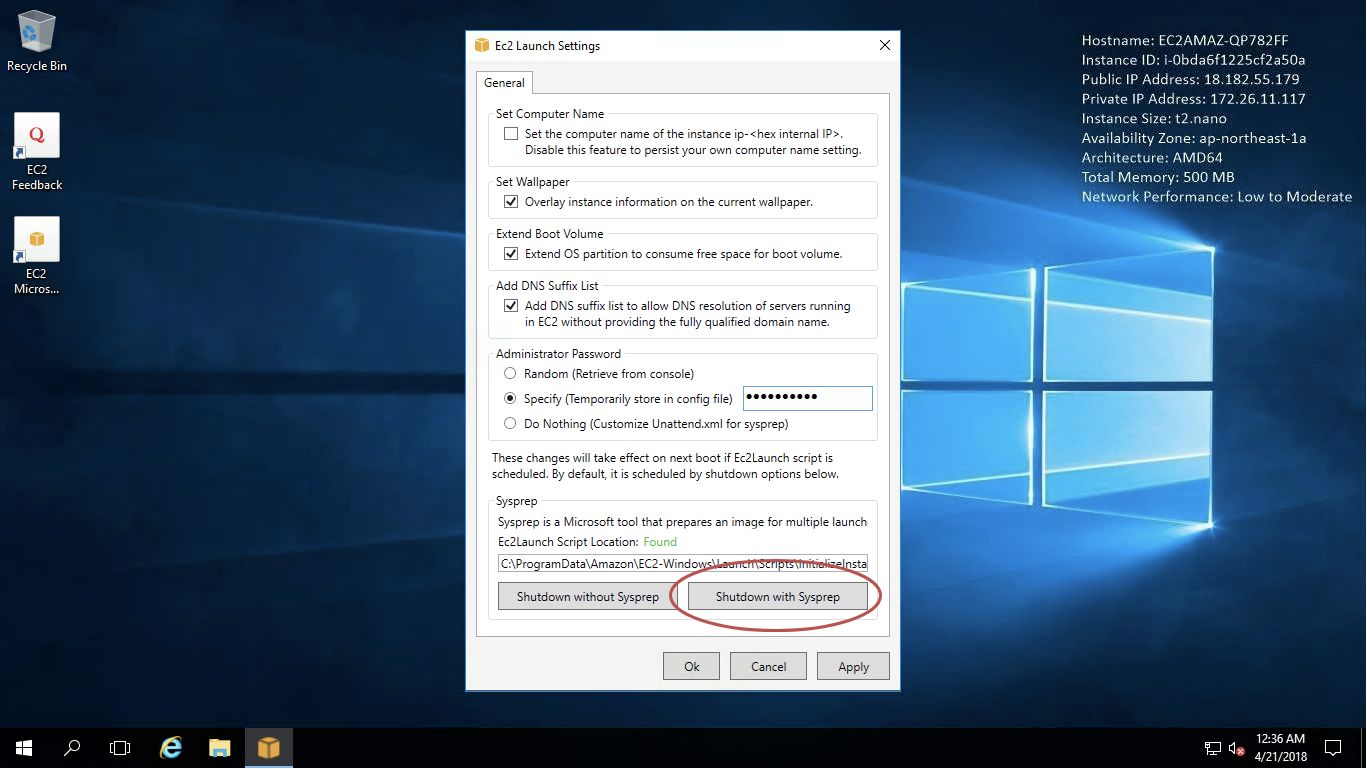Viewport: 1367px width, 769px height.
Task: Select Specify (Temporarily store in config file)
Action: coord(510,398)
